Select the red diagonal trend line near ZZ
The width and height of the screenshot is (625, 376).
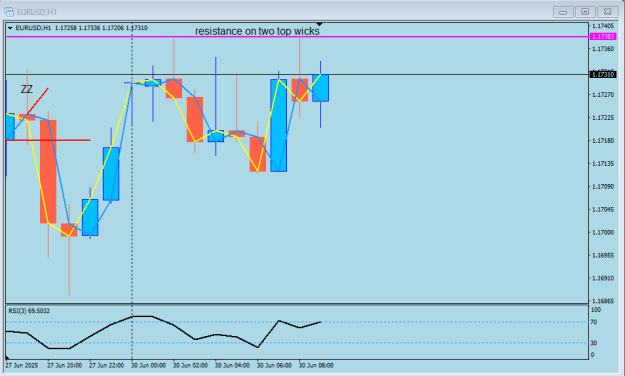coord(38,102)
